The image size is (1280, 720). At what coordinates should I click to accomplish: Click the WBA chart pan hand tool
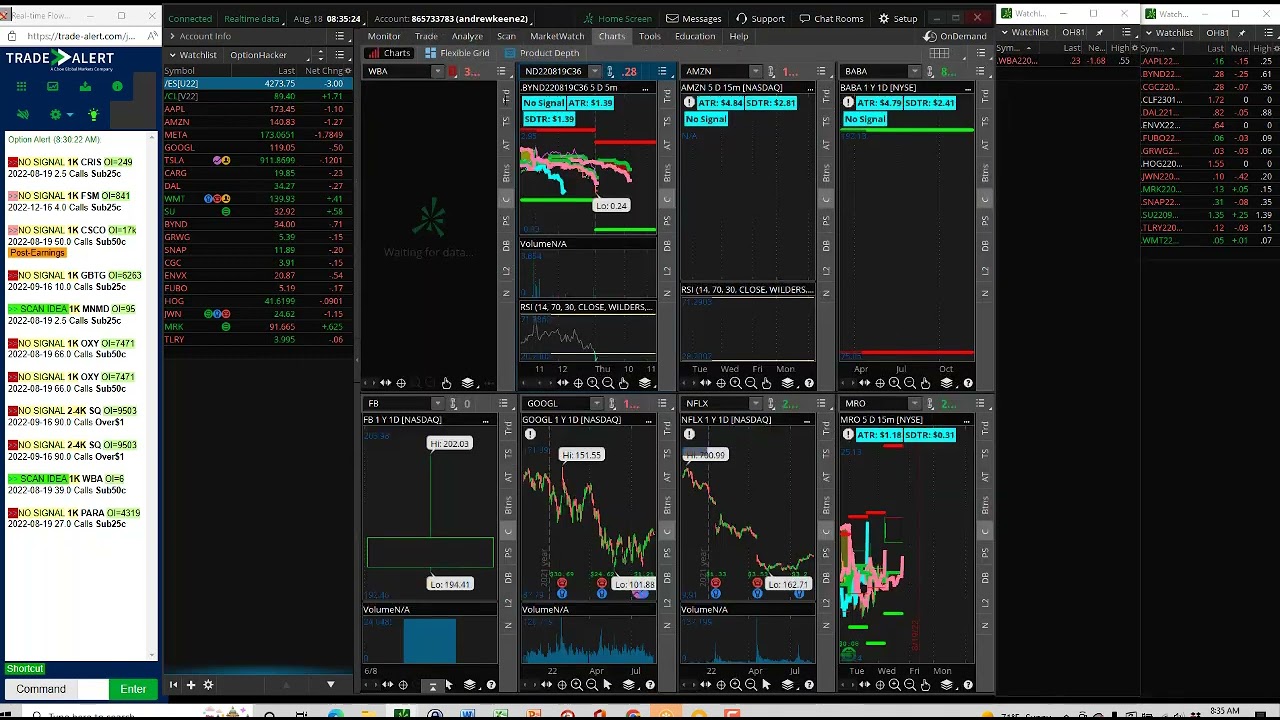click(x=447, y=383)
